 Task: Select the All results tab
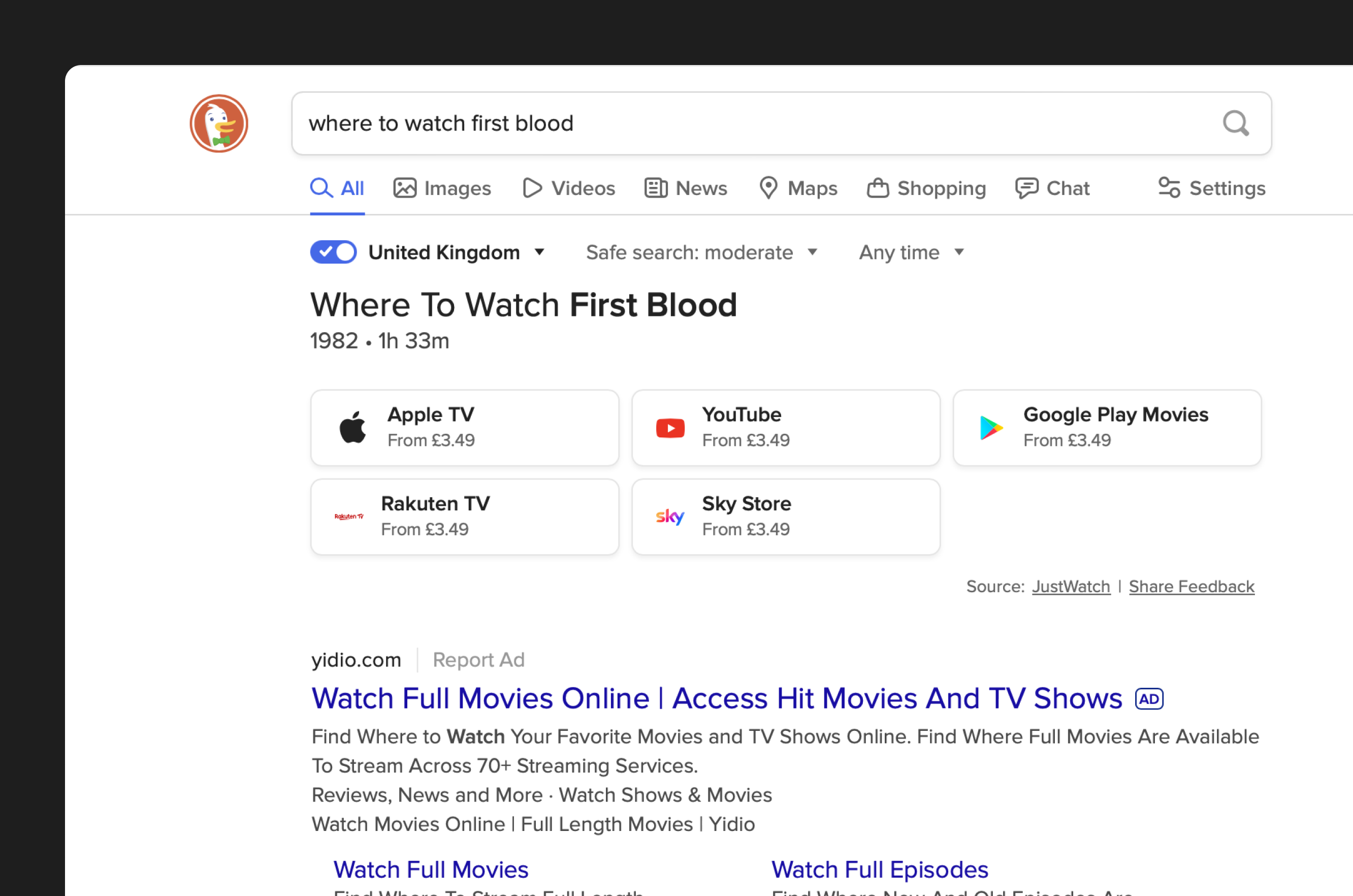pos(337,188)
